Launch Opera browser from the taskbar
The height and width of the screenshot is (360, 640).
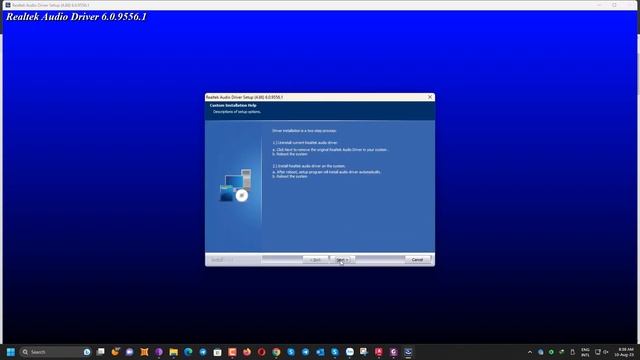[x=262, y=352]
